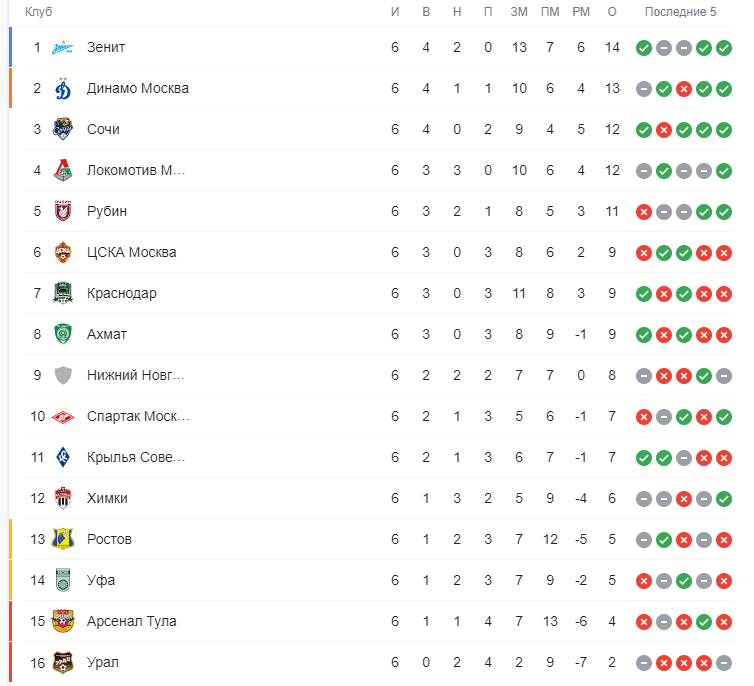Click the Krasnodar club logo

[x=63, y=293]
